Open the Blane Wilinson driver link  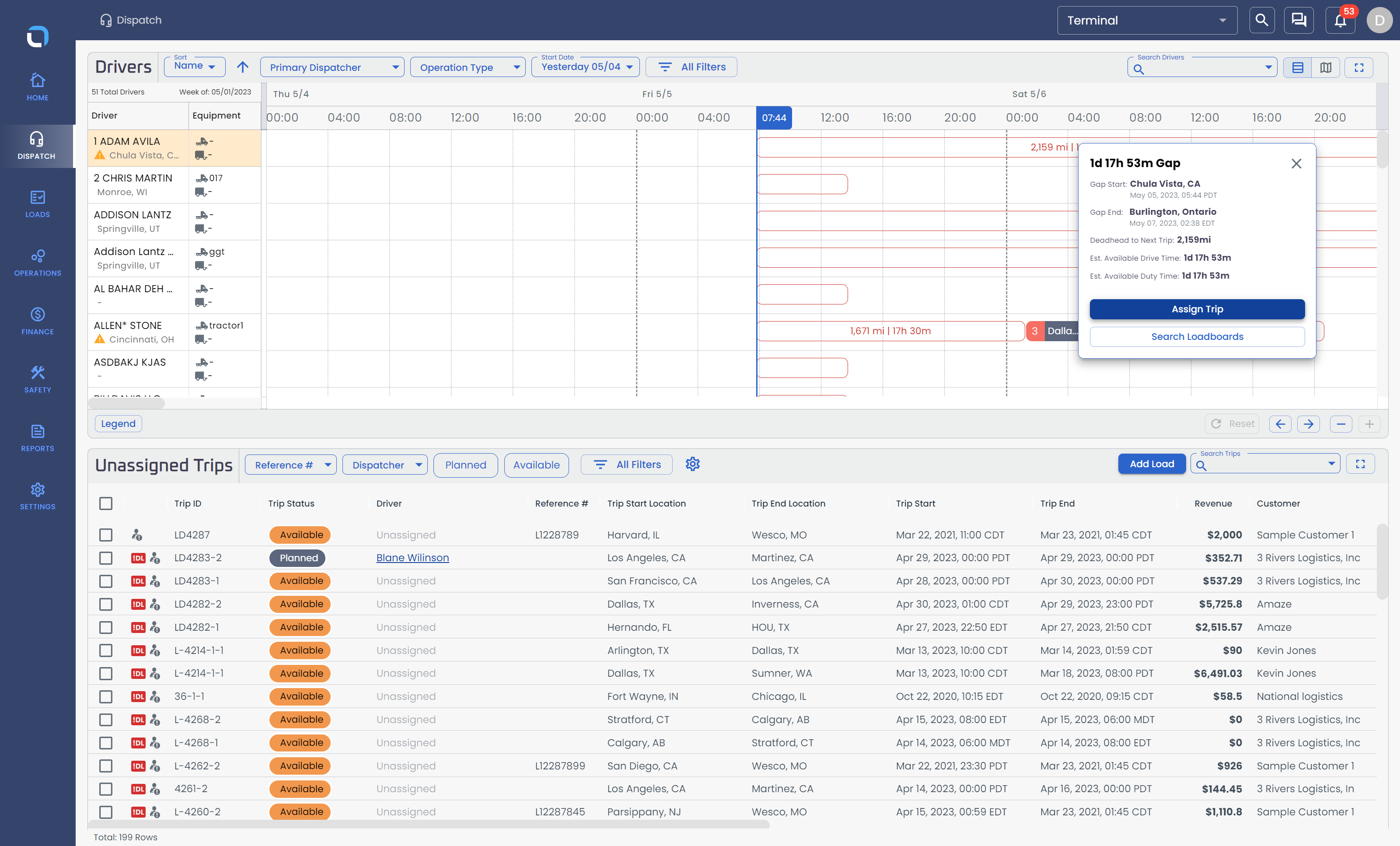click(412, 558)
